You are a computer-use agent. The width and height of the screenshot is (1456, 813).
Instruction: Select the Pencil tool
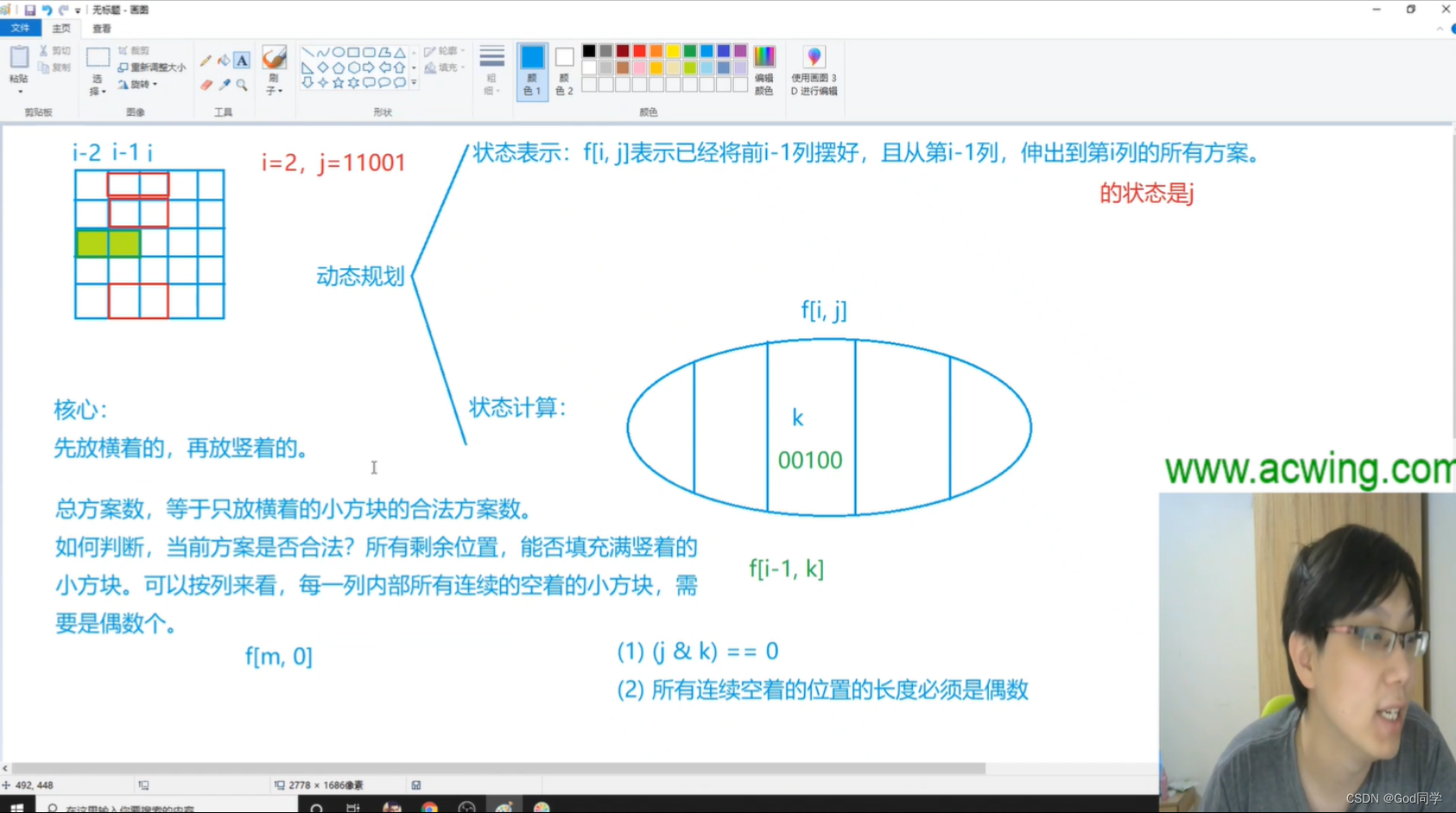(206, 60)
